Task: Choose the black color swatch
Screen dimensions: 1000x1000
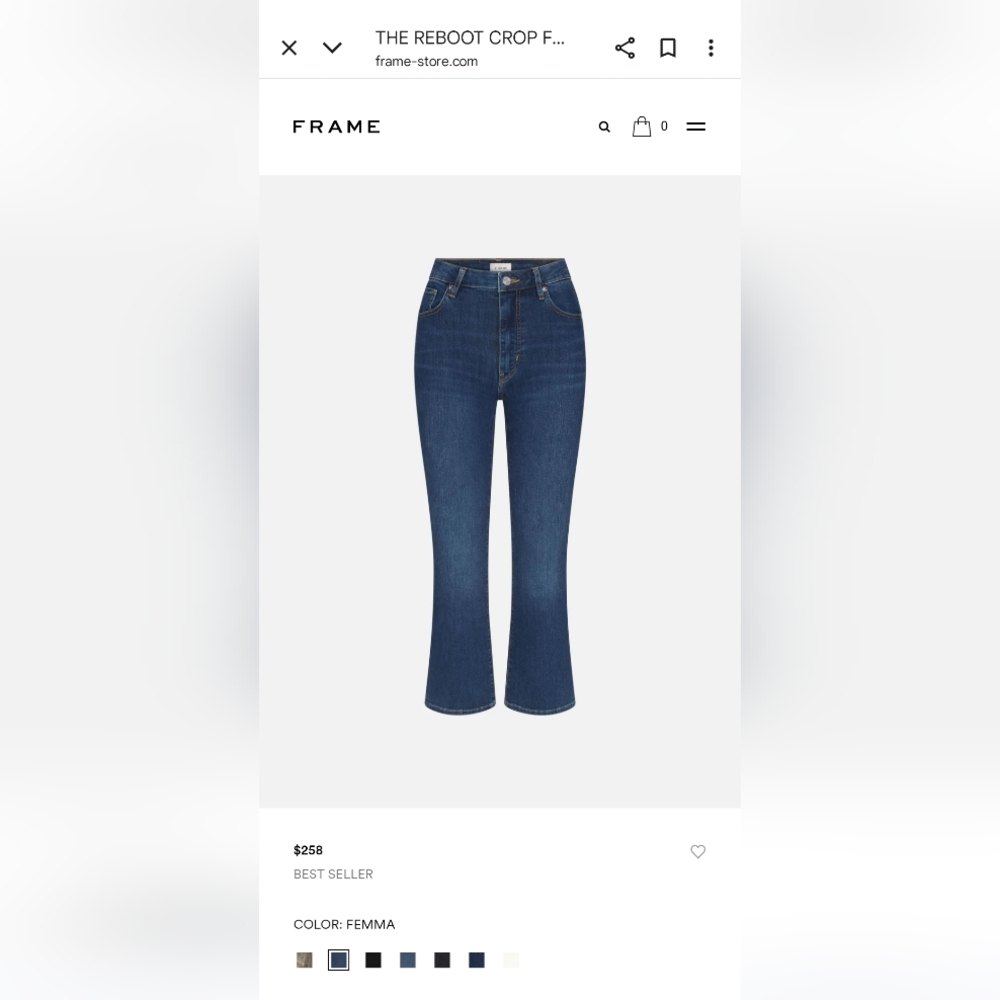Action: (373, 960)
